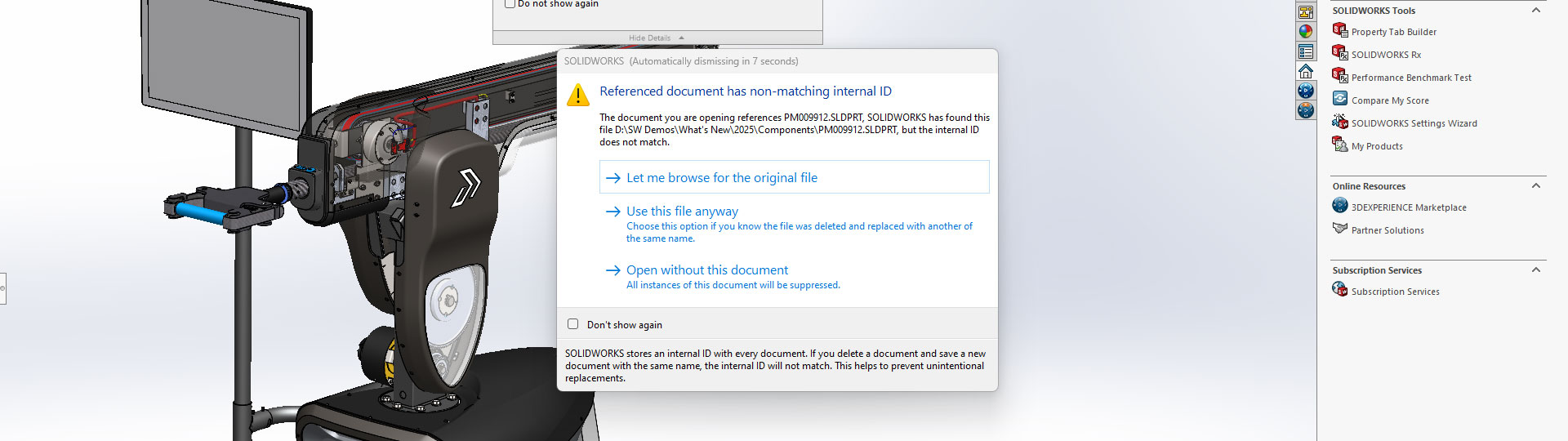Open the View Palette tab at the top of the task pane
The height and width of the screenshot is (441, 1568).
click(x=1306, y=12)
